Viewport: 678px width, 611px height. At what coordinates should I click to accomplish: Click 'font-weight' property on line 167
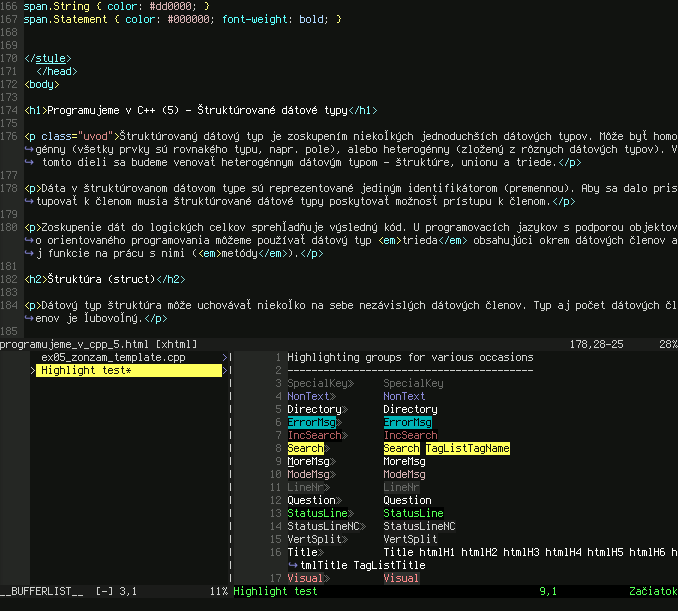click(254, 19)
